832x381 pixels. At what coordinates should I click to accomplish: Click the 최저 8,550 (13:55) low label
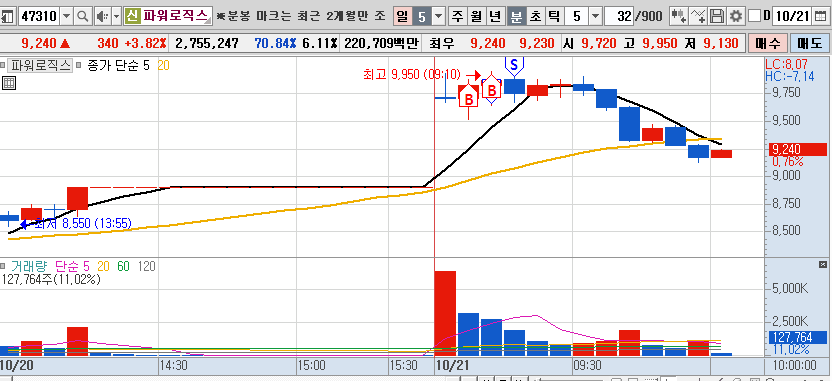click(82, 223)
